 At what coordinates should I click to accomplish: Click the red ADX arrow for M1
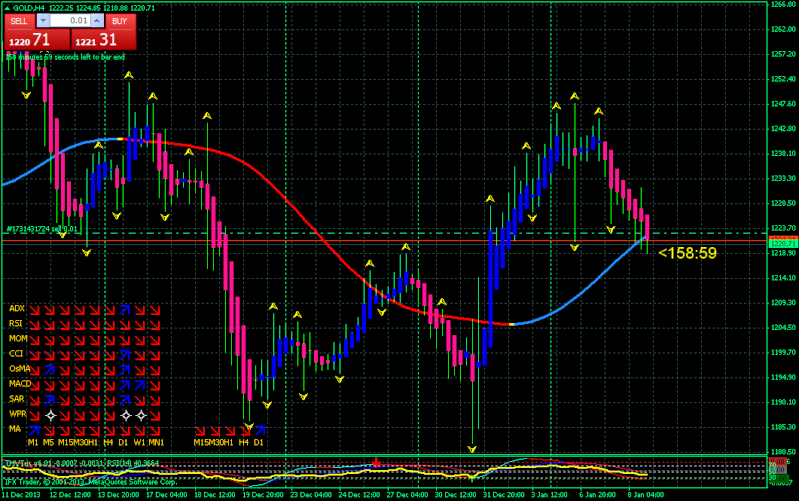(x=34, y=310)
